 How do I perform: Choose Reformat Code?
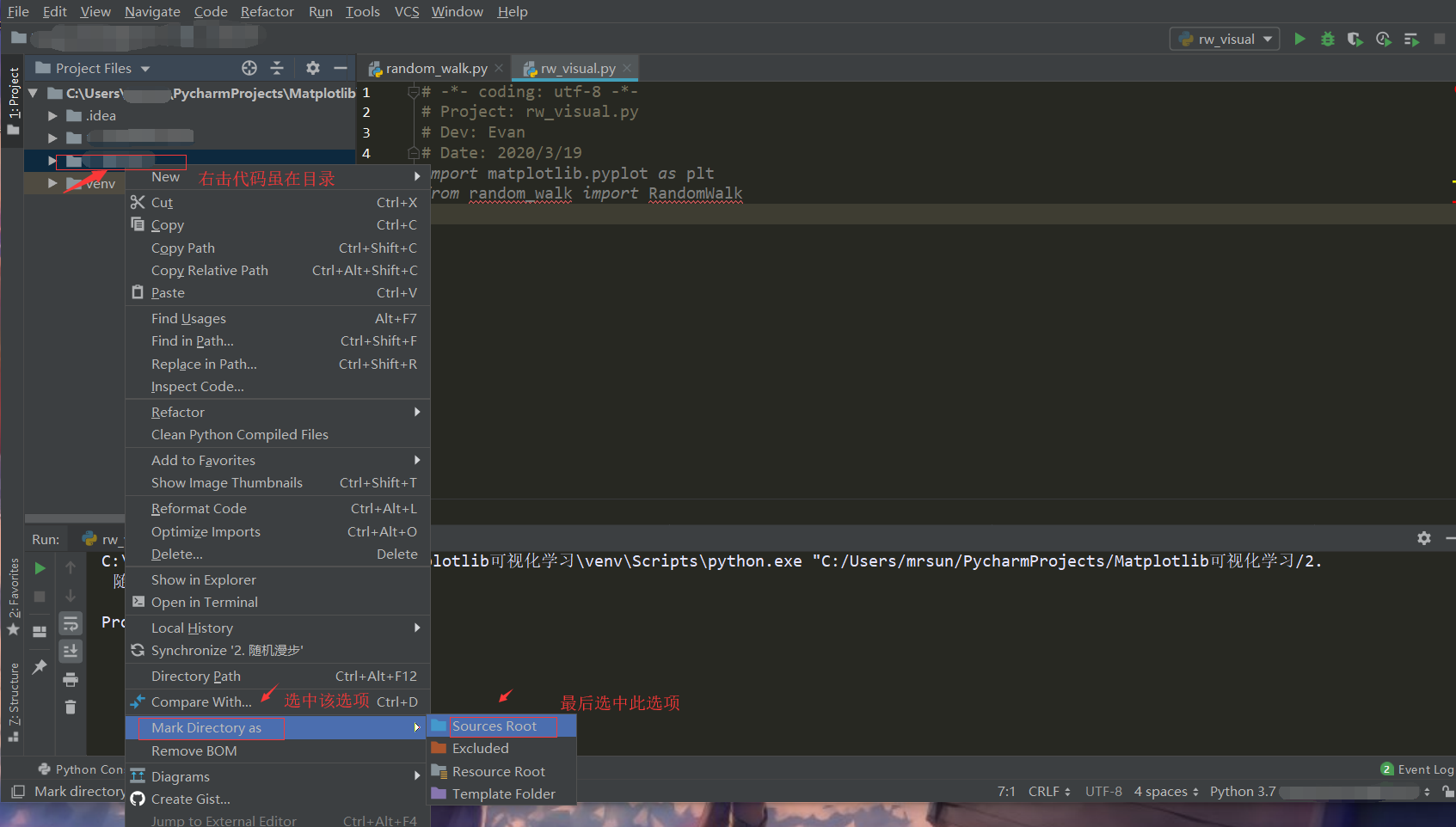[x=278, y=508]
